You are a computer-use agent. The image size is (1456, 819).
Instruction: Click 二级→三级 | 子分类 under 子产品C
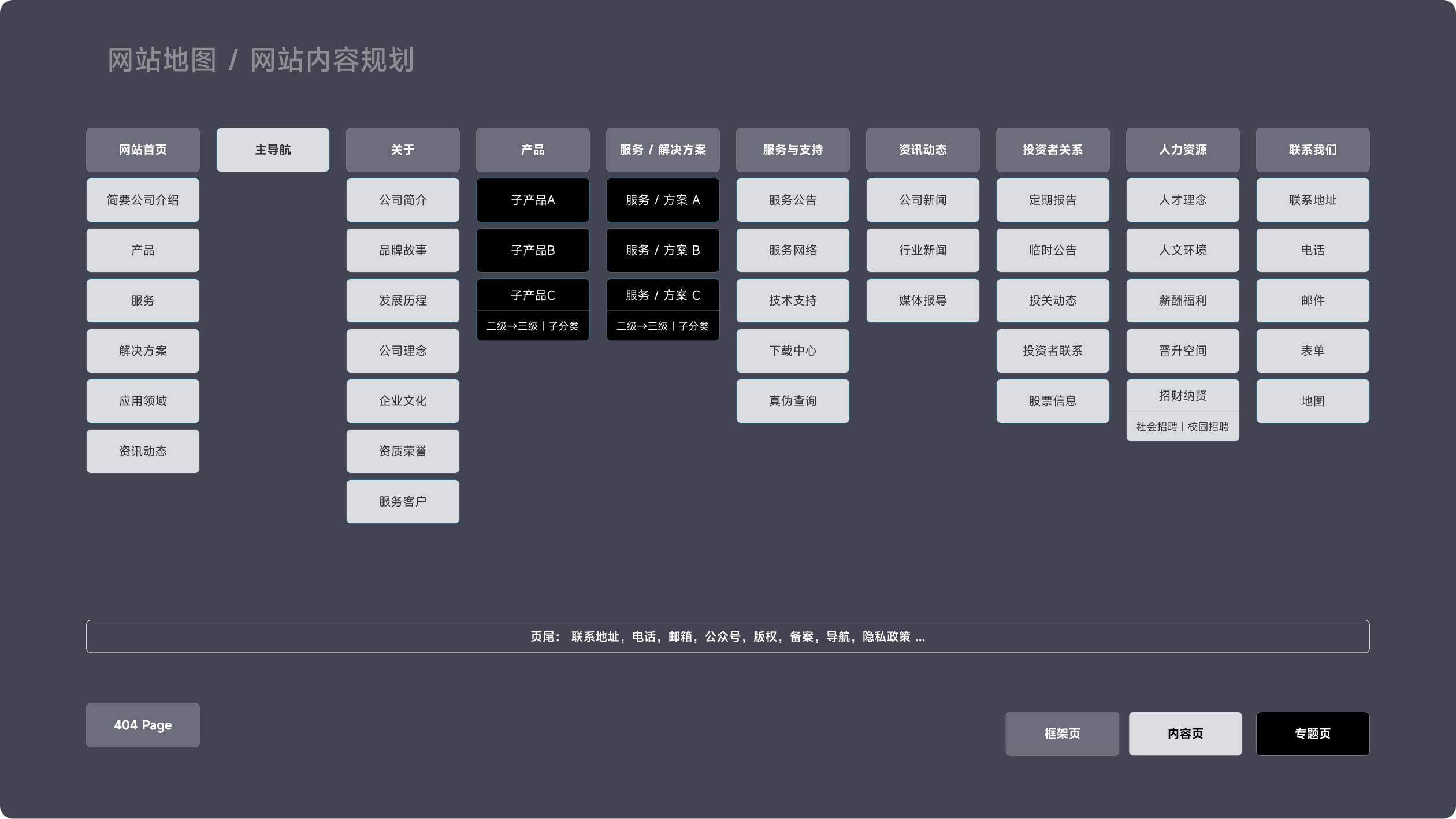pos(533,326)
